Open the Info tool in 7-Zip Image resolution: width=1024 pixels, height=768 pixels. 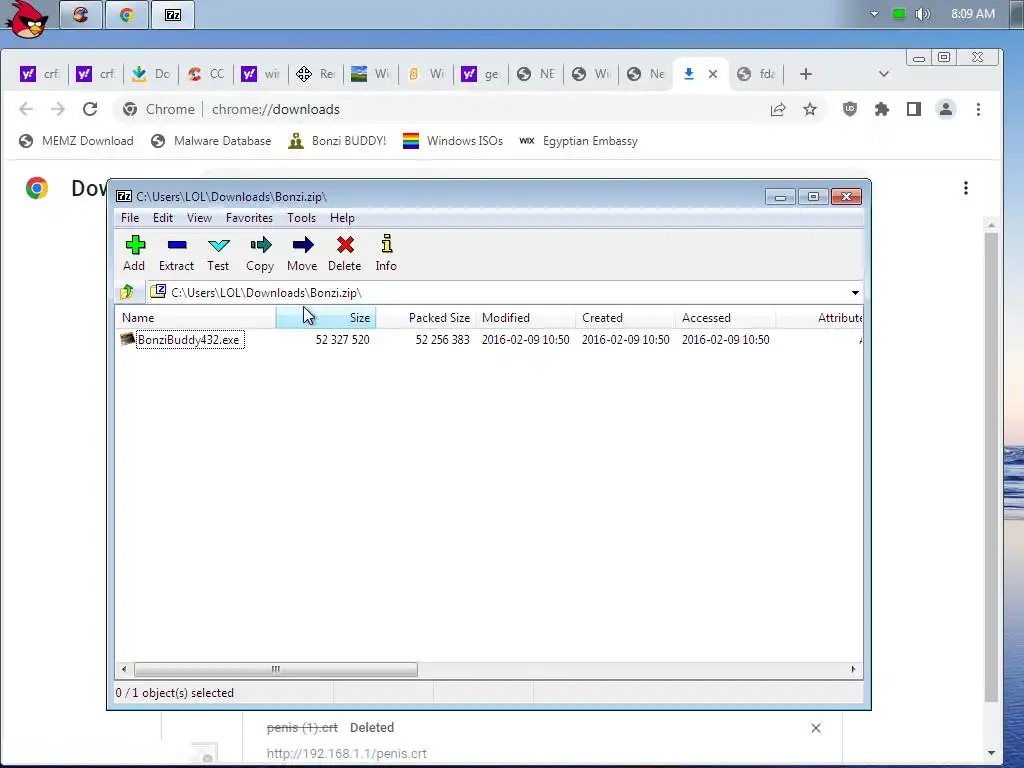tap(387, 244)
